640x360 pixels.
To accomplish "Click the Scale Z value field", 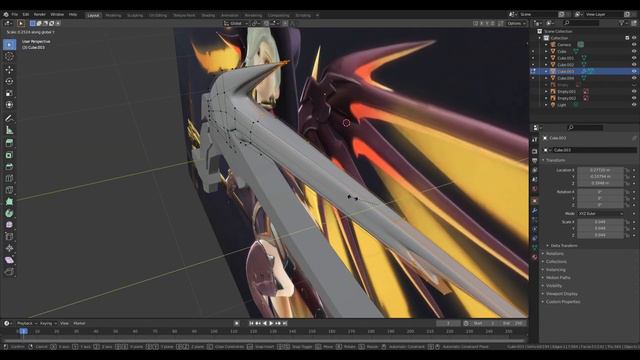I will 600,236.
